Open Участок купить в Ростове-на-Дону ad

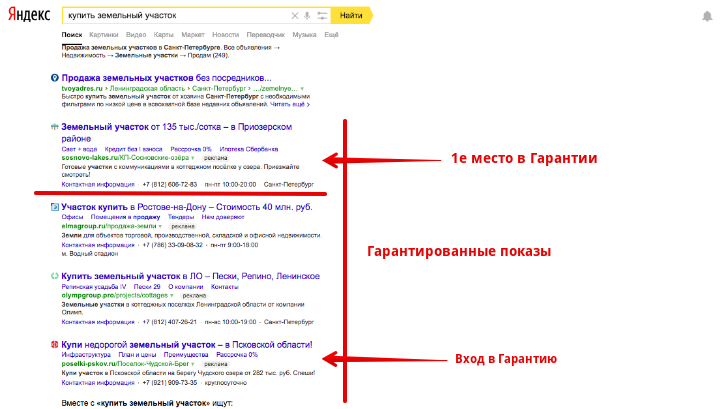point(187,207)
